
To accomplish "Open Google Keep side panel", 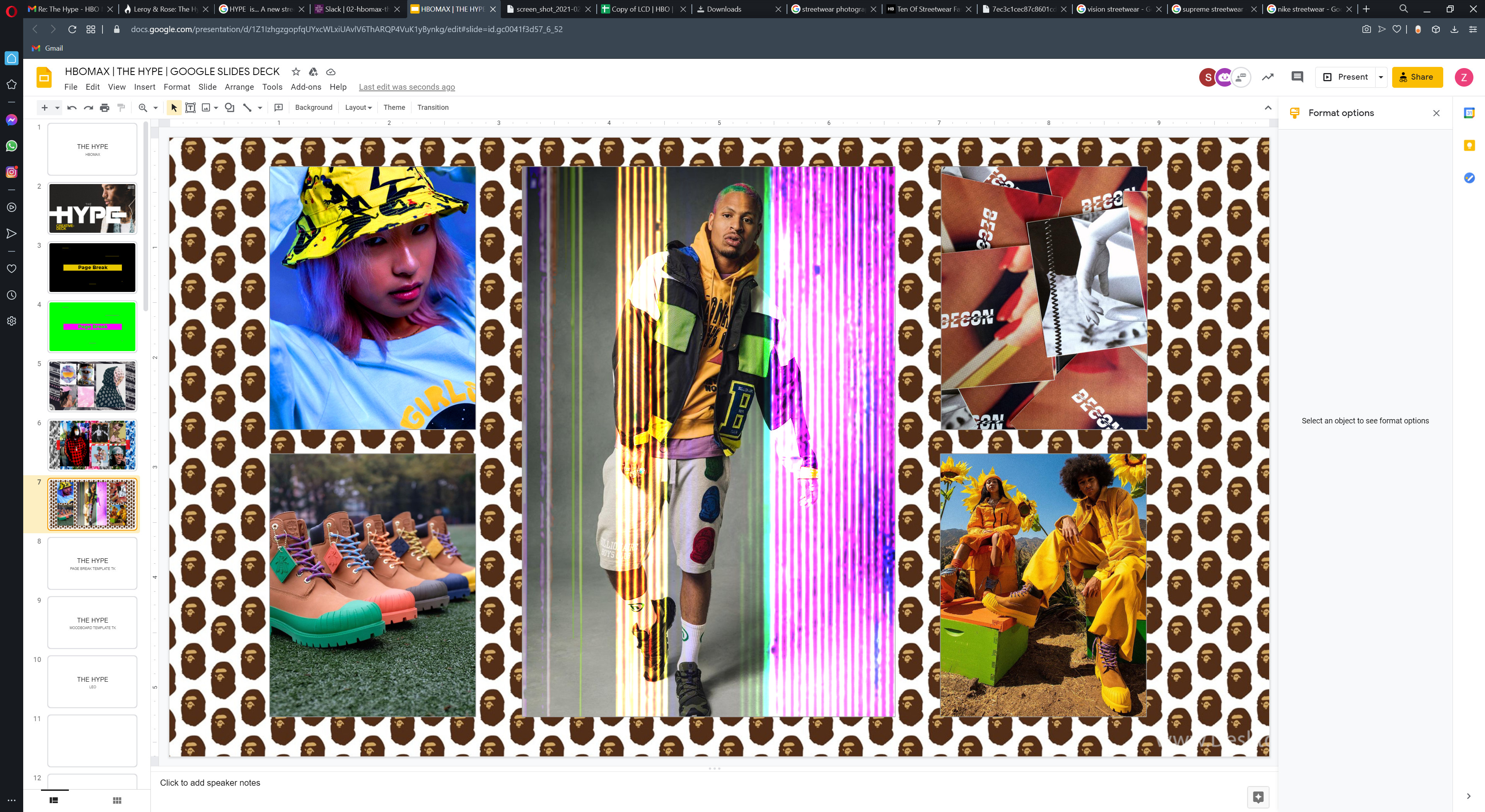I will coord(1469,145).
